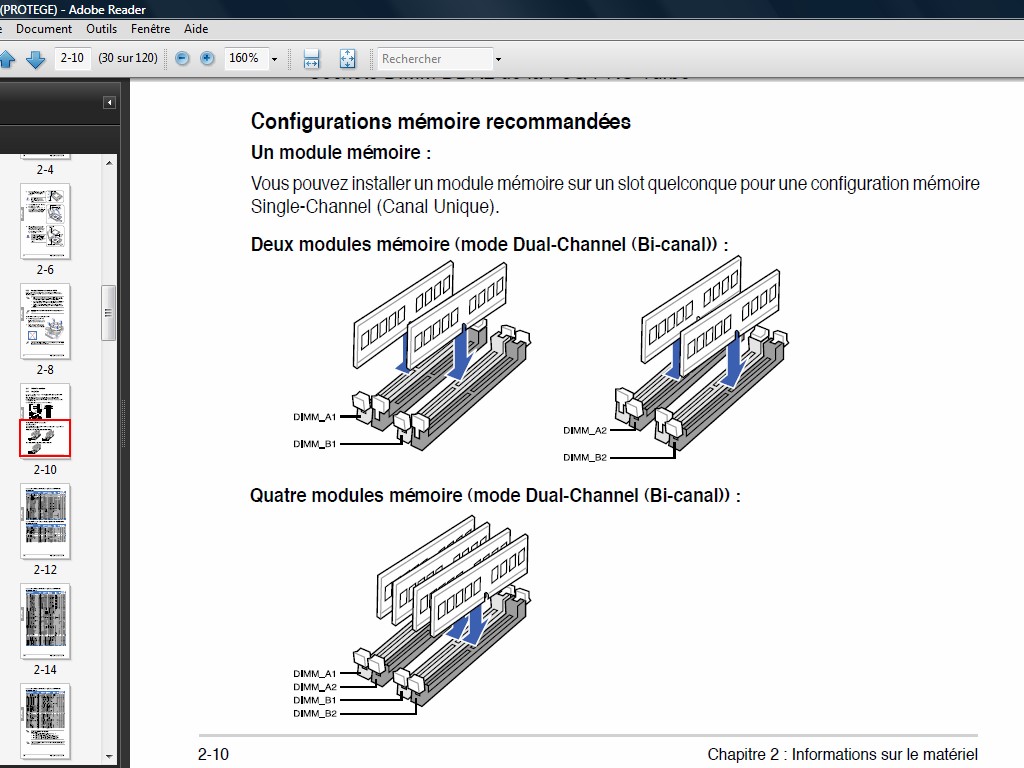Select the page 2-6 thumbnail
Image resolution: width=1024 pixels, height=768 pixels.
(45, 221)
